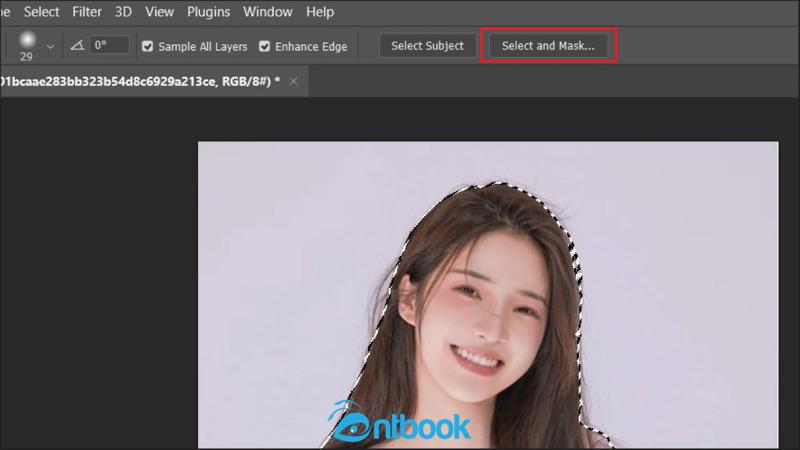Image resolution: width=800 pixels, height=450 pixels.
Task: Open the Window menu
Action: pyautogui.click(x=267, y=12)
